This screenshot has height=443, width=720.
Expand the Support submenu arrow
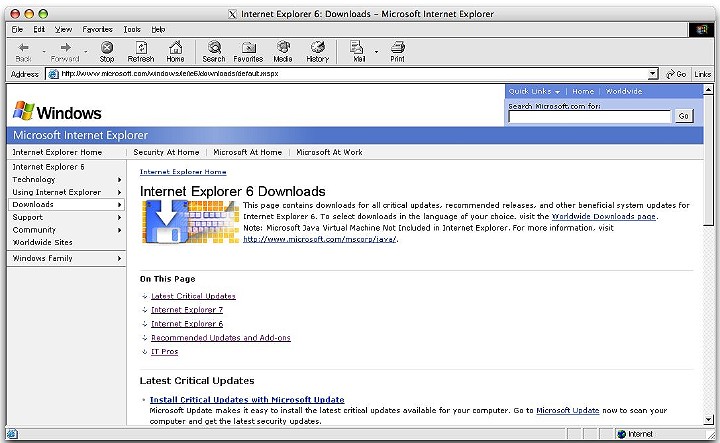119,218
